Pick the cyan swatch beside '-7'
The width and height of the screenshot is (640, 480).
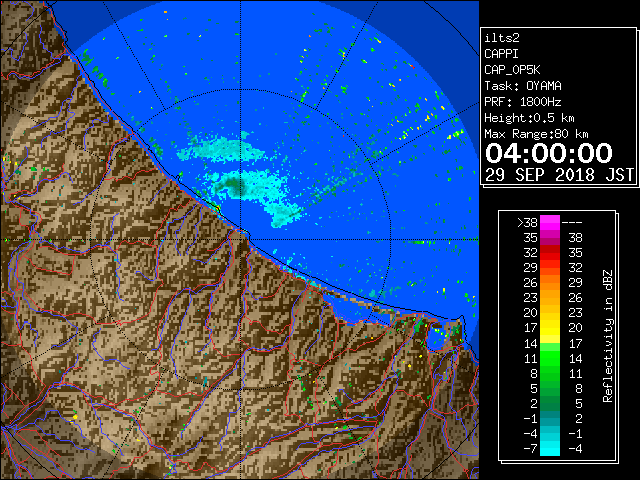tap(550, 448)
